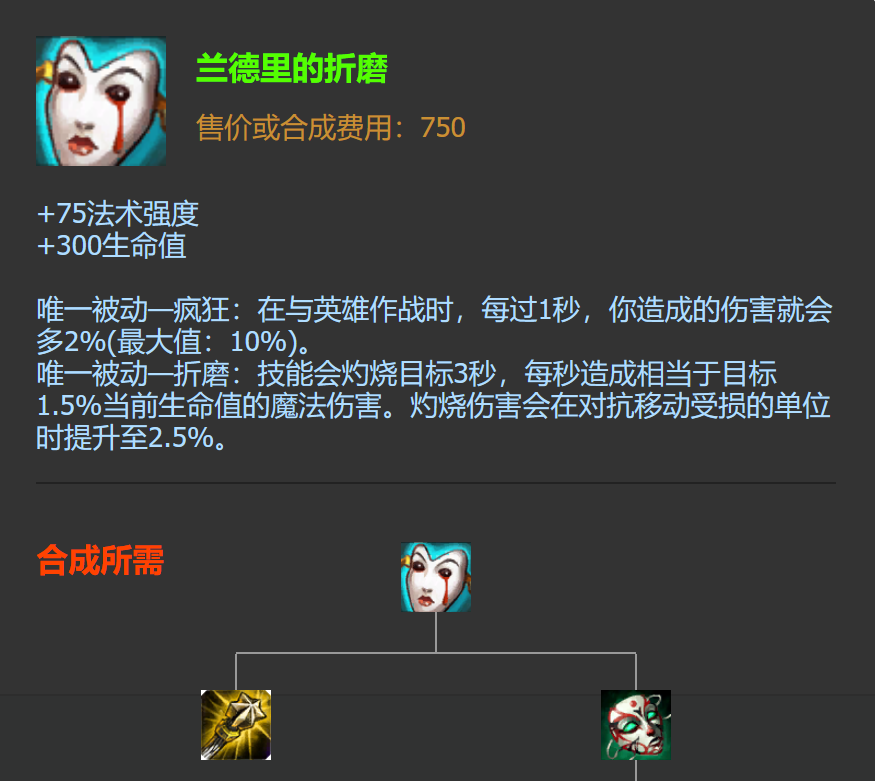Select the small Liandry's mask in recipe tree
875x781 pixels.
tap(436, 577)
